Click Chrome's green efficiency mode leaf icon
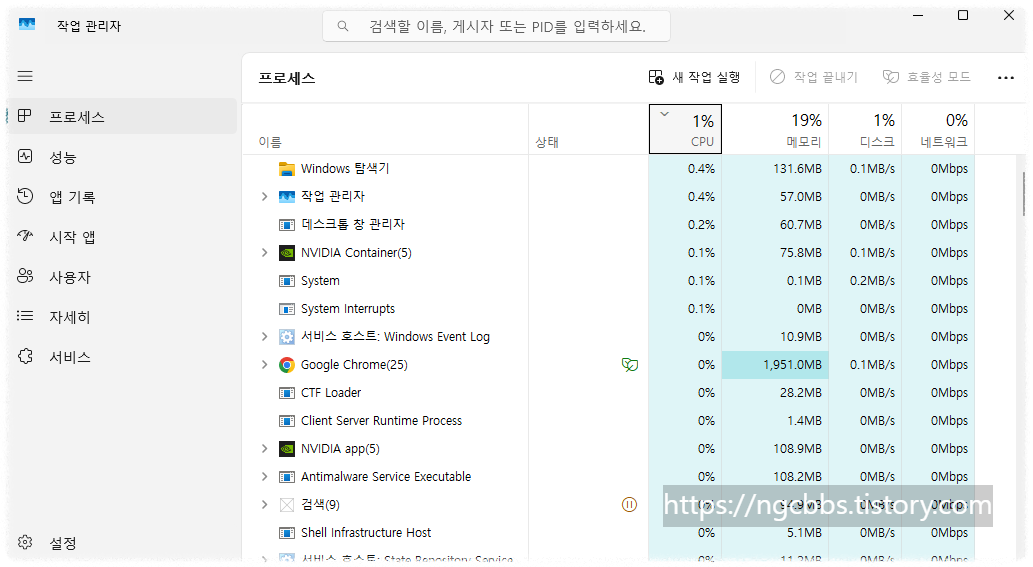This screenshot has width=1033, height=567. coord(630,364)
